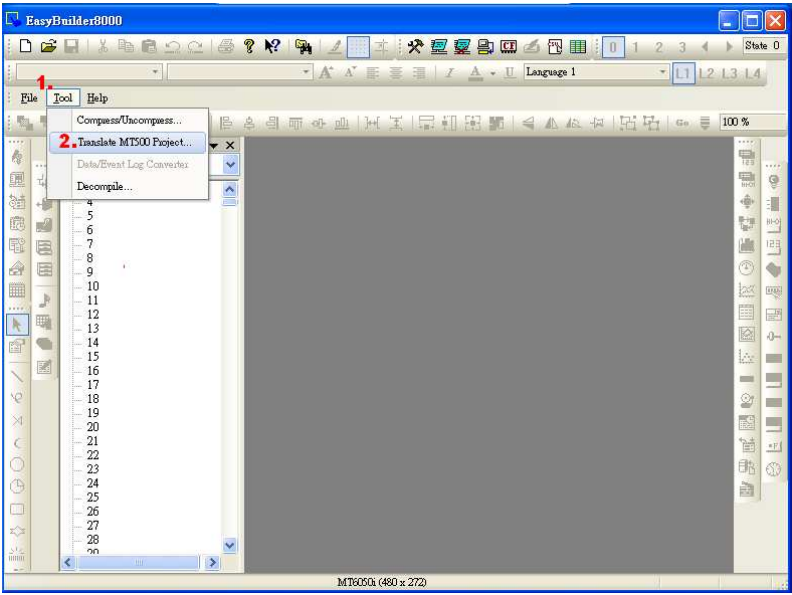Click the green table library icon
This screenshot has width=792, height=595.
pyautogui.click(x=578, y=46)
